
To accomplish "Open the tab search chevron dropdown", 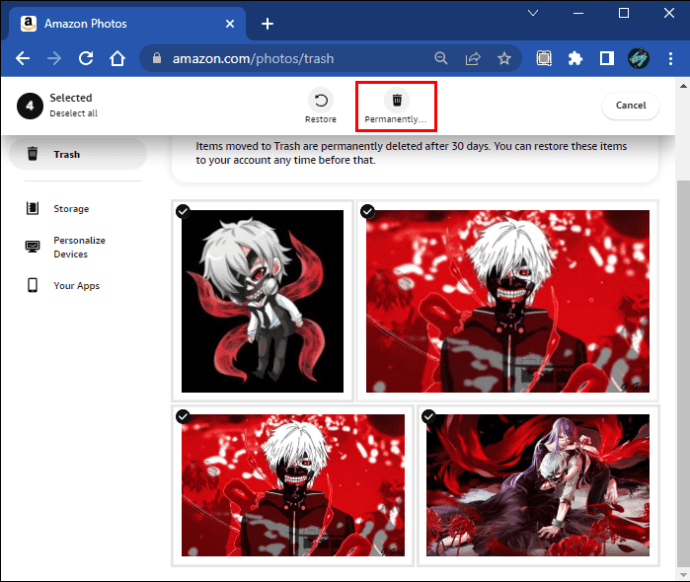I will click(x=533, y=14).
